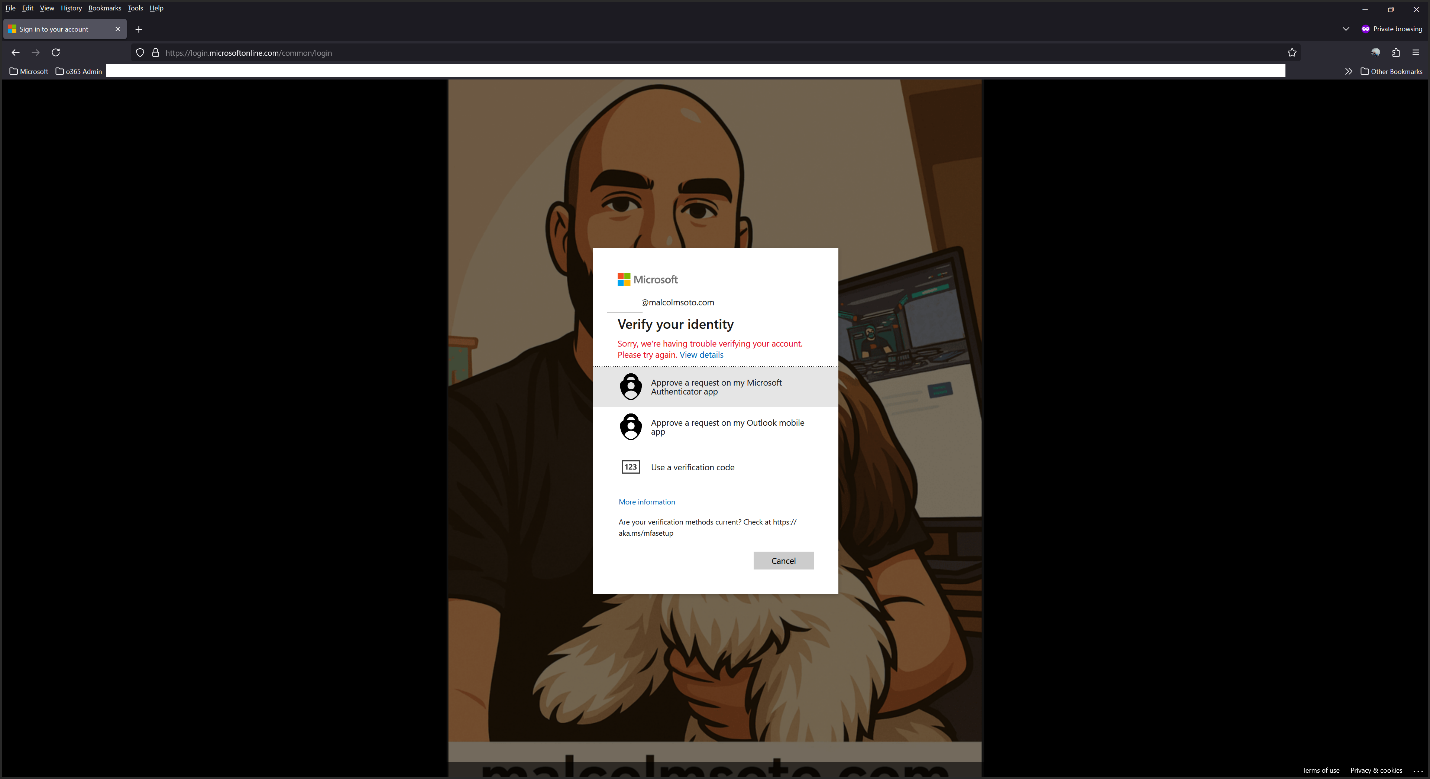
Task: Open the o365 Admin bookmarks folder
Action: tap(79, 71)
